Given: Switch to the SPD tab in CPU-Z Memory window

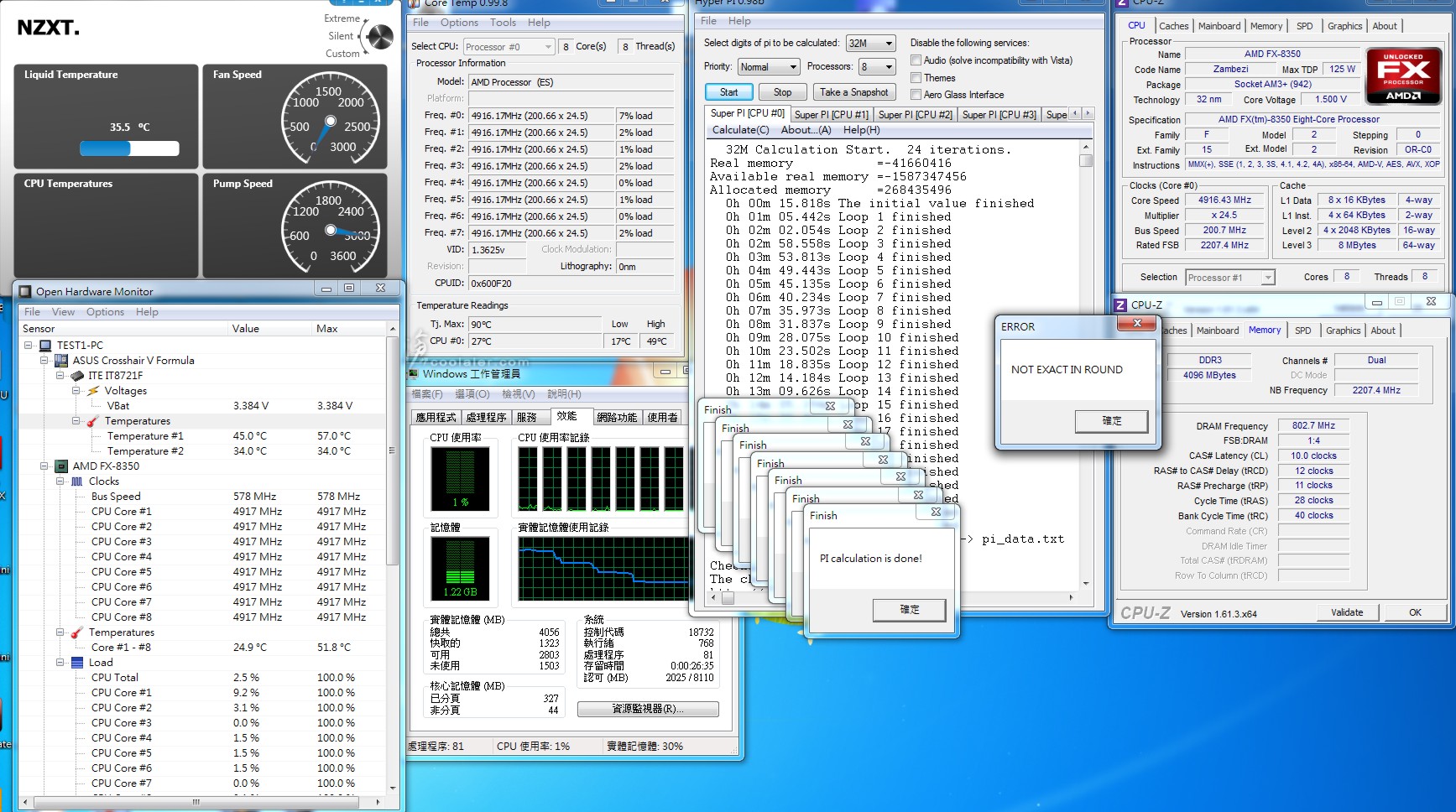Looking at the screenshot, I should click(x=1302, y=331).
